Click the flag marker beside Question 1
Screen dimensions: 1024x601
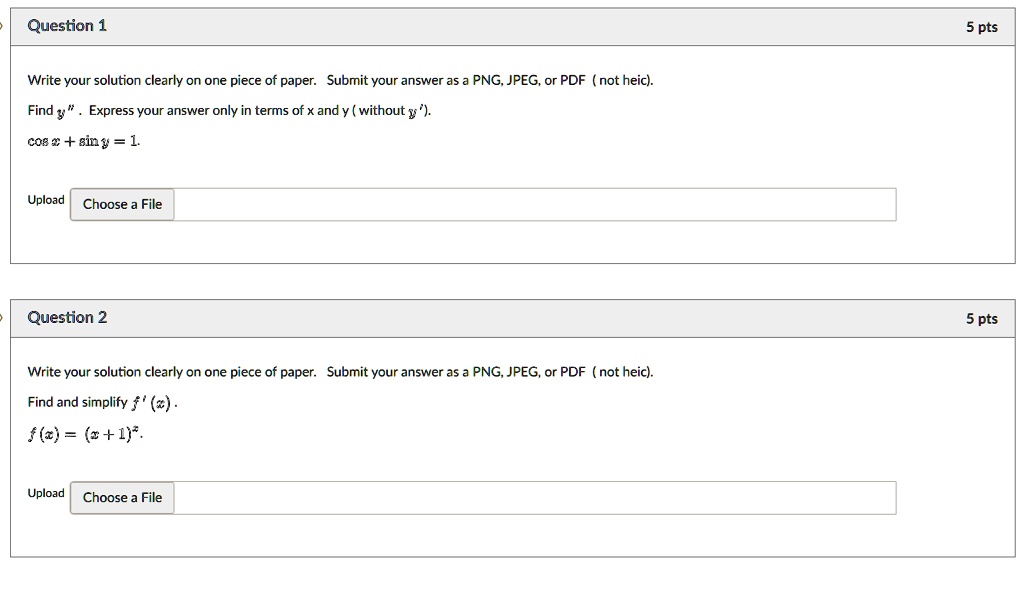tap(3, 26)
